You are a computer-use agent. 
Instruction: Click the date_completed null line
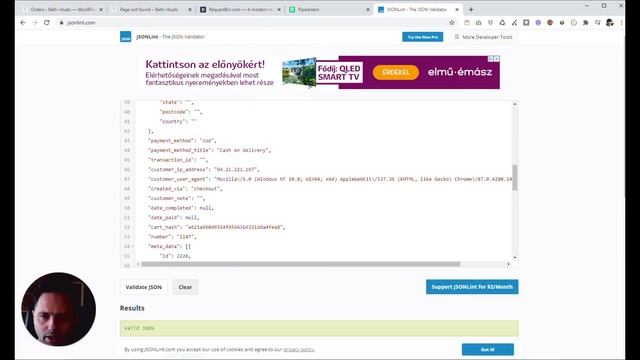181,208
